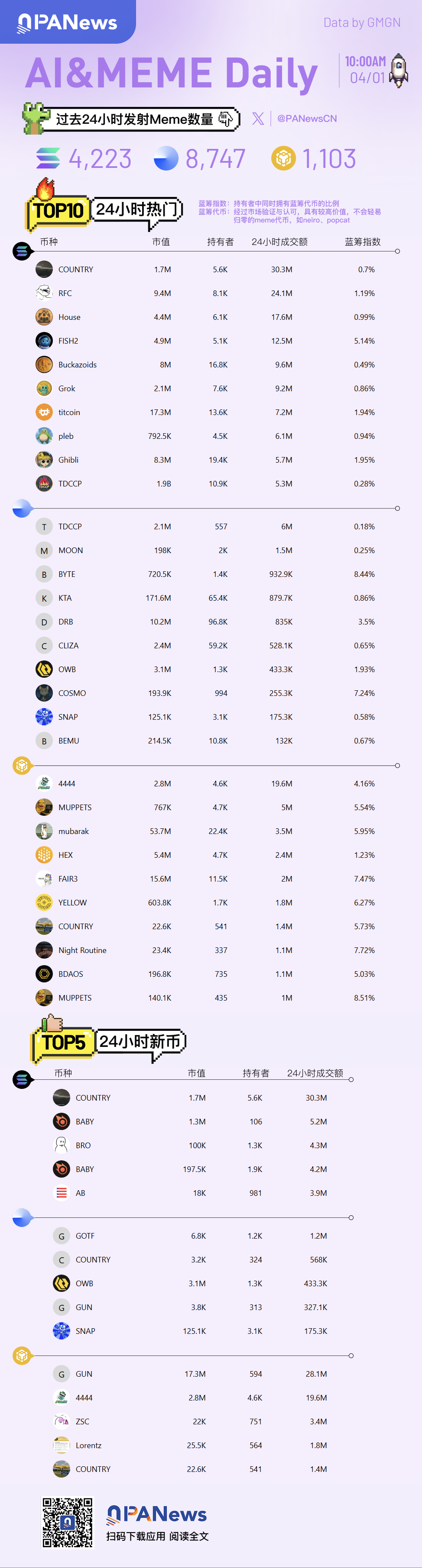Click the TOP10 badge with flame

57,208
